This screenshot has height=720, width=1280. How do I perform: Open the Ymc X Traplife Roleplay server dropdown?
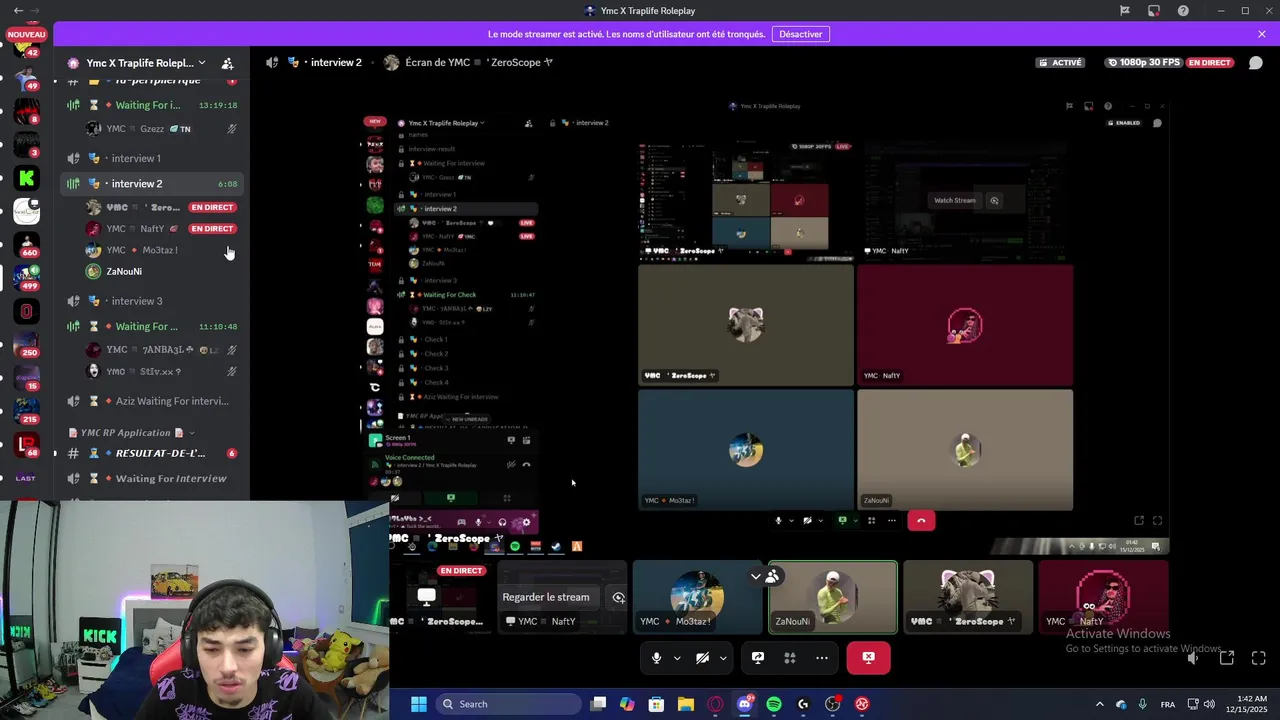pos(146,63)
